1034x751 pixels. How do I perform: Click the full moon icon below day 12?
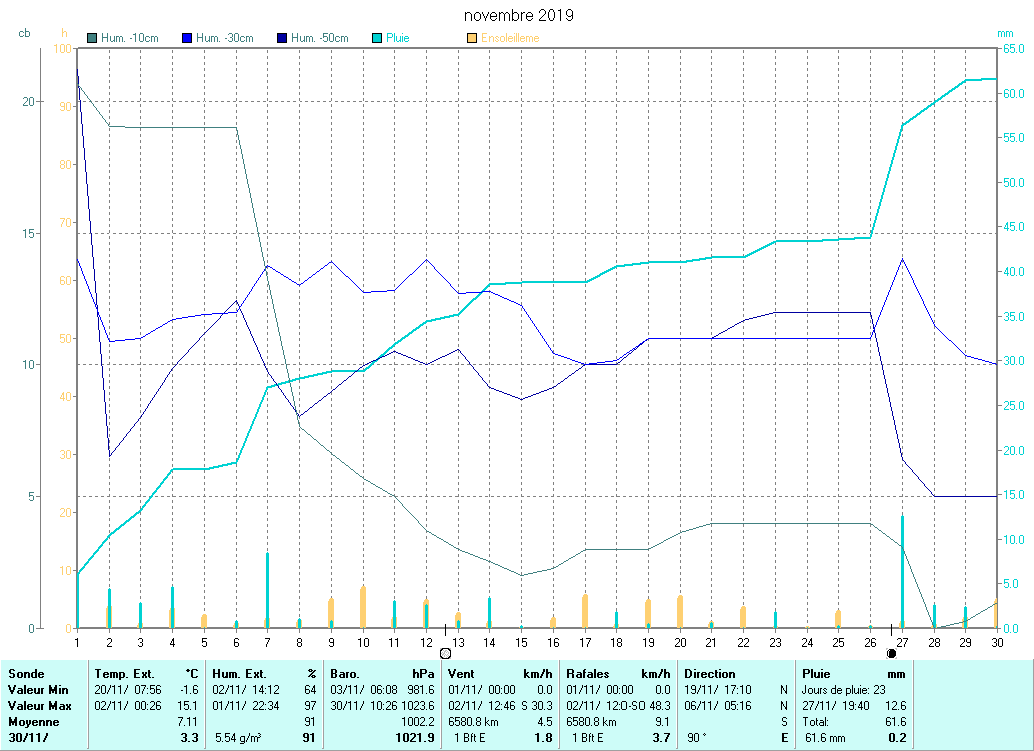coord(445,653)
